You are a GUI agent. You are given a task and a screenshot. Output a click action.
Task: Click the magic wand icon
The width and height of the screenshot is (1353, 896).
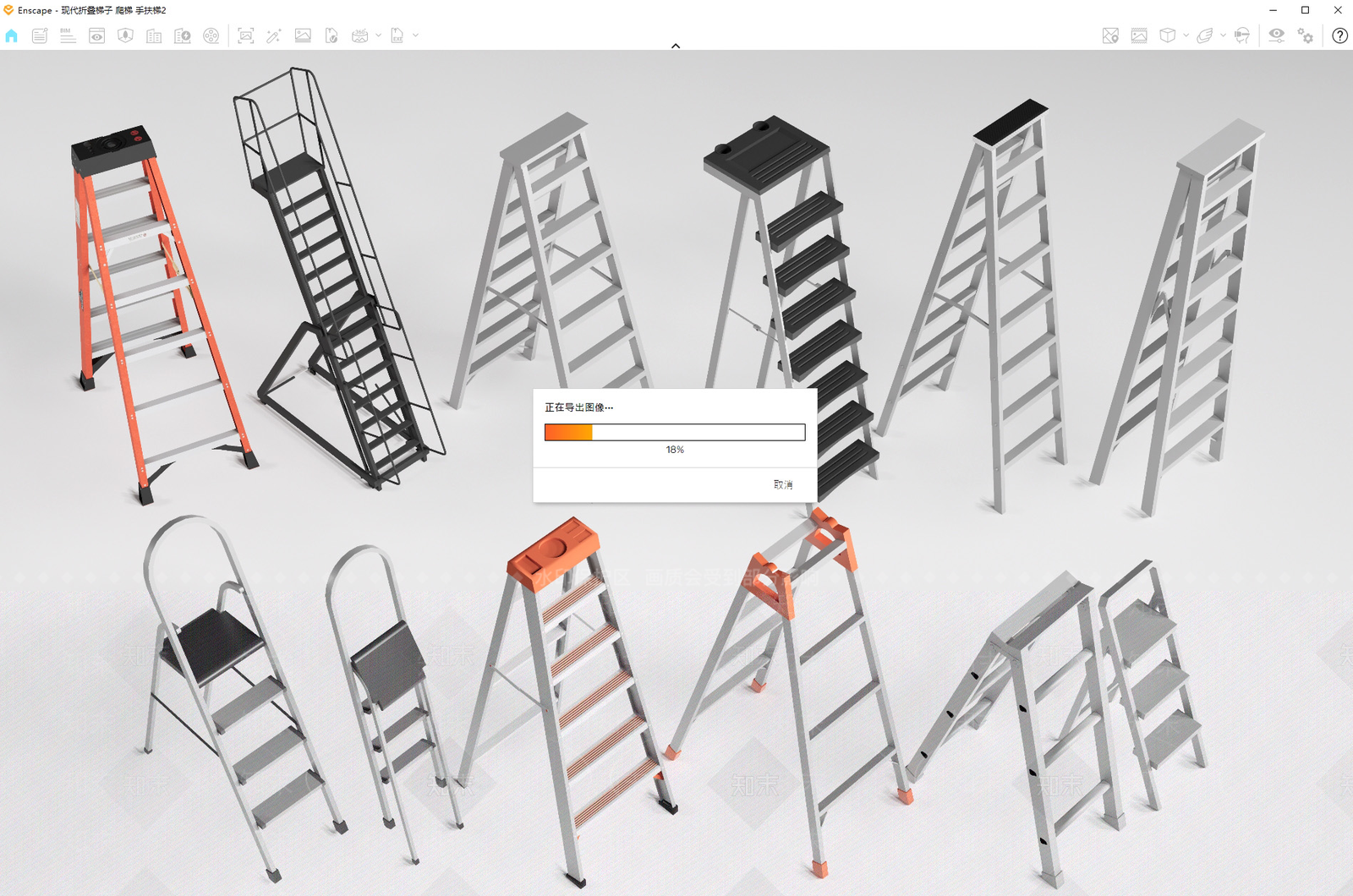click(274, 36)
